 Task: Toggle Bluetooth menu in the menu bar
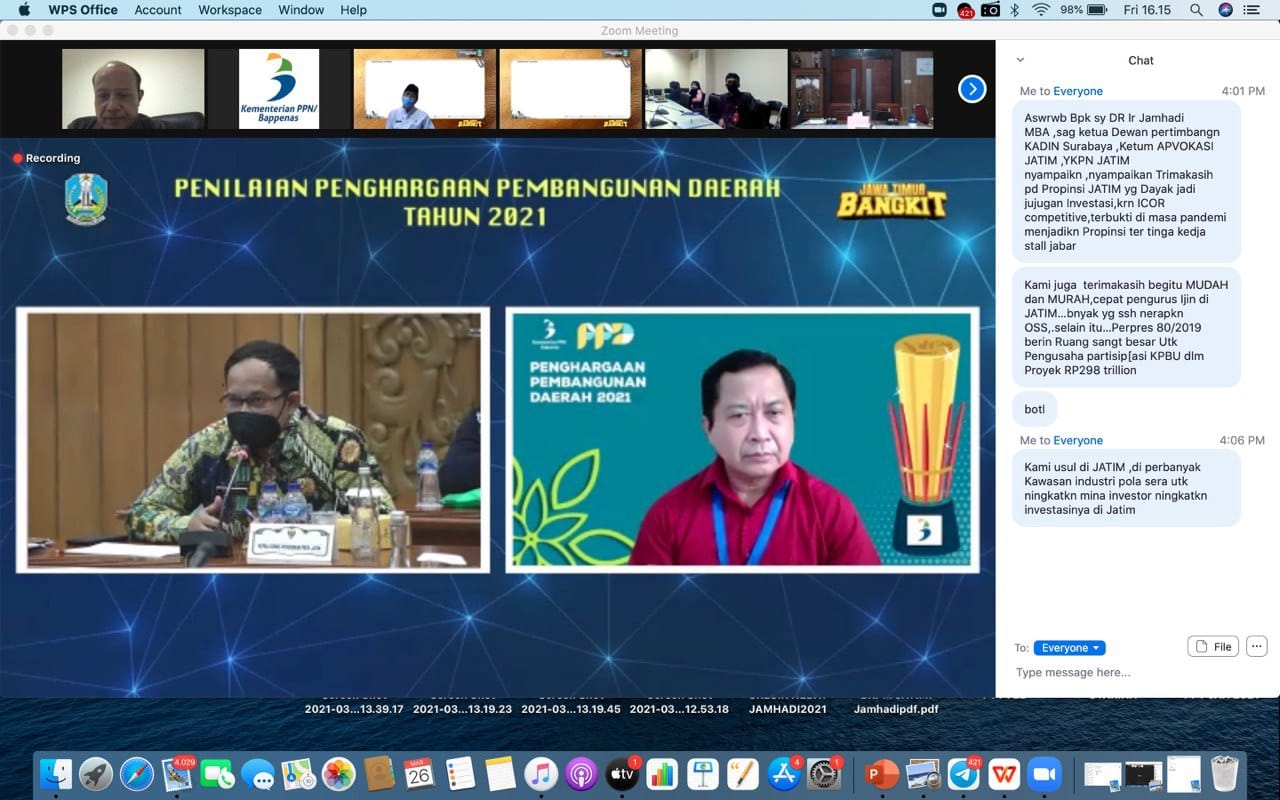[1014, 10]
